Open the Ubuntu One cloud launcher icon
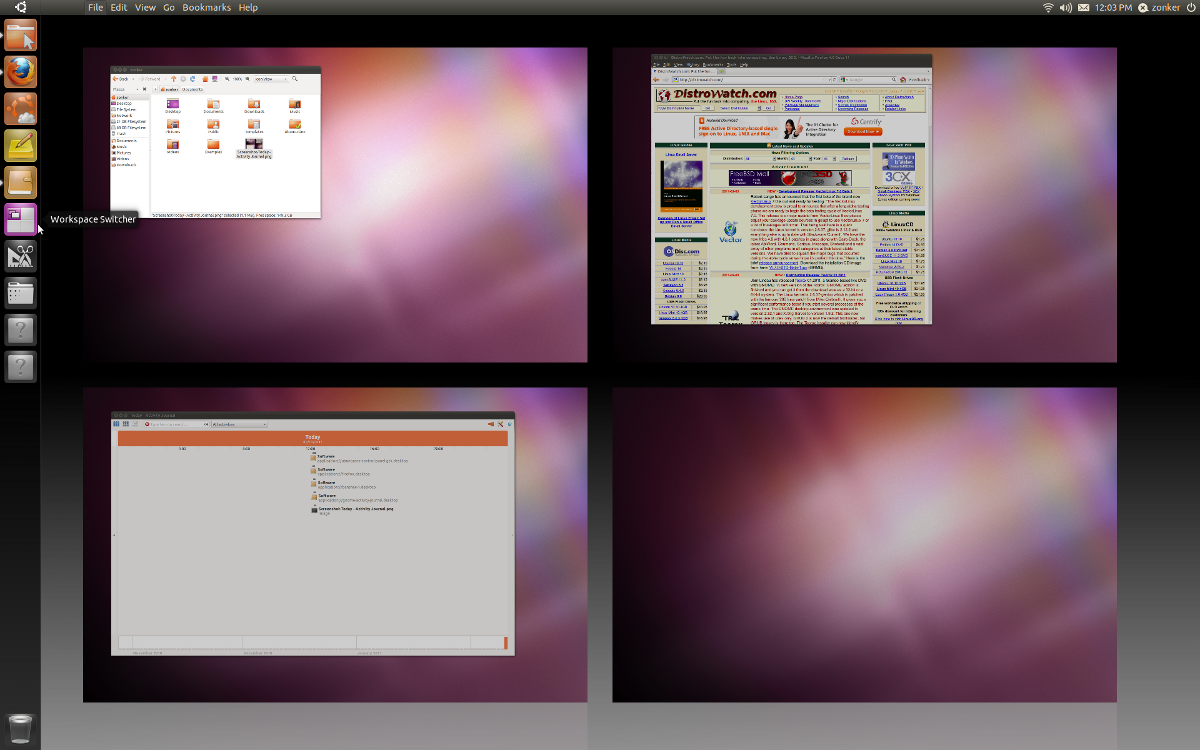Image resolution: width=1200 pixels, height=750 pixels. (x=21, y=109)
